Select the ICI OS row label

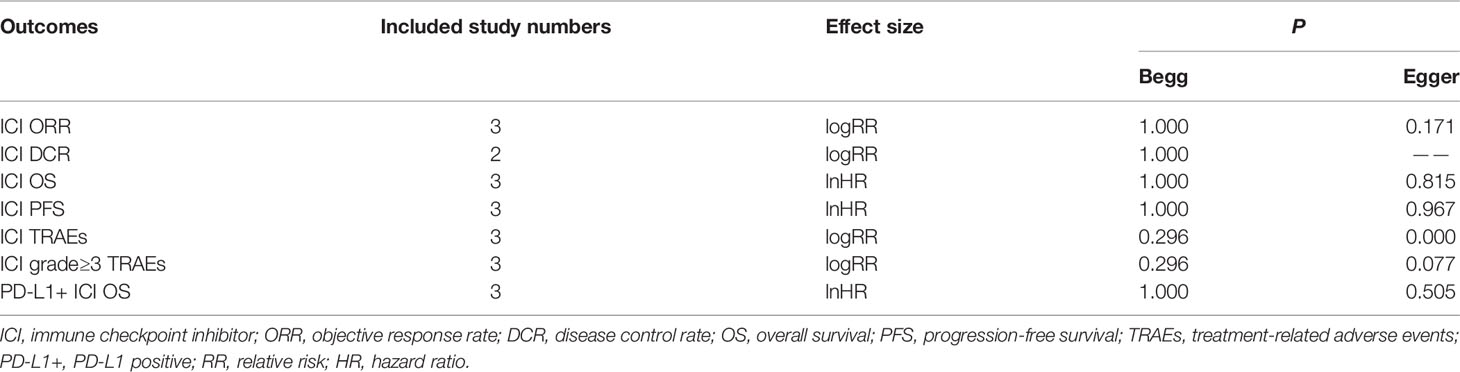[x=26, y=180]
